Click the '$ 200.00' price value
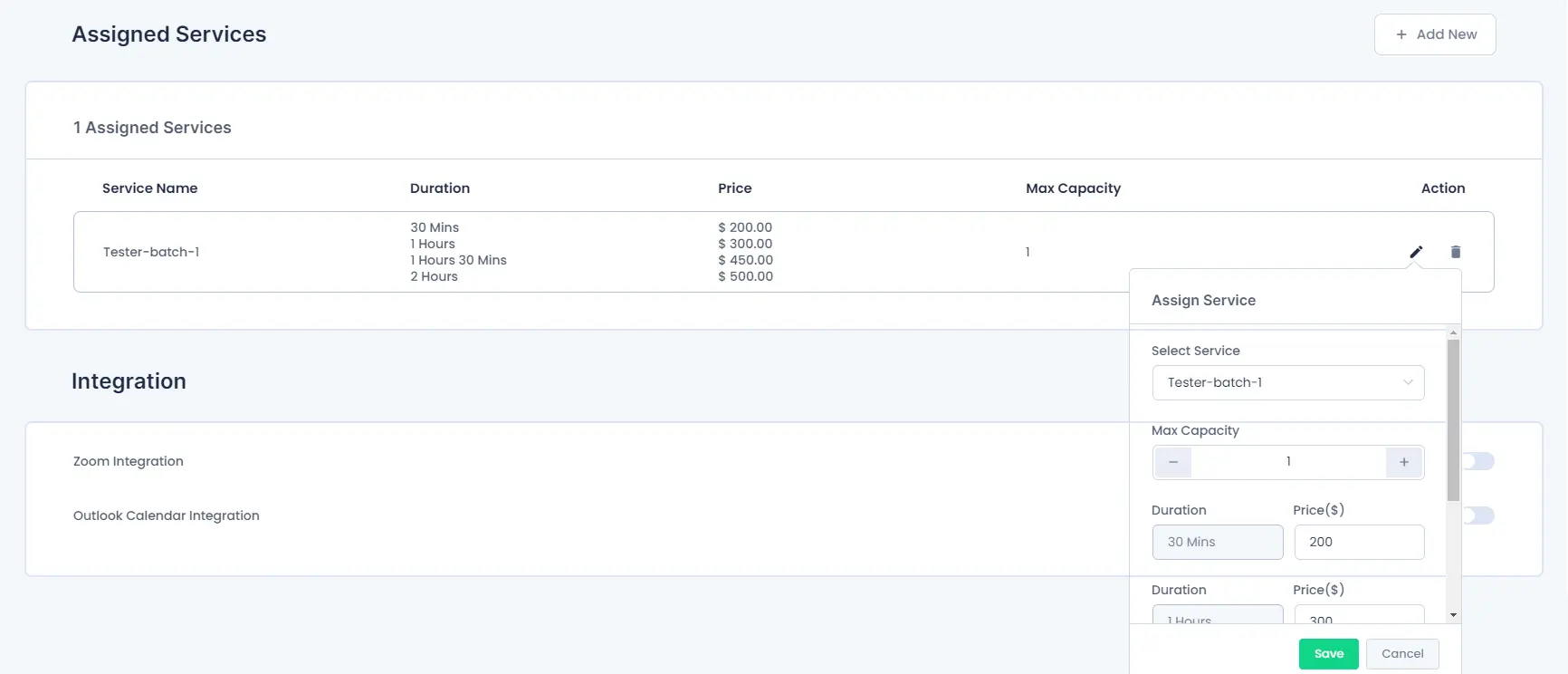 point(745,227)
